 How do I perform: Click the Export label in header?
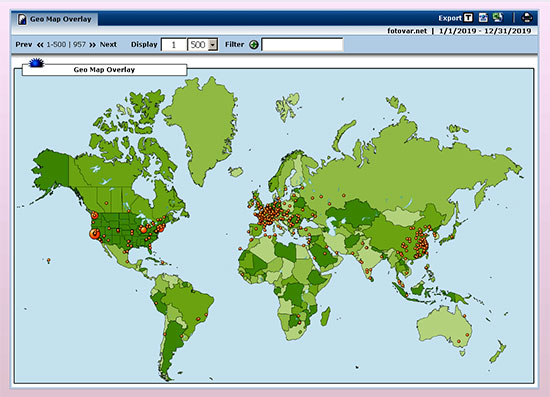[450, 18]
